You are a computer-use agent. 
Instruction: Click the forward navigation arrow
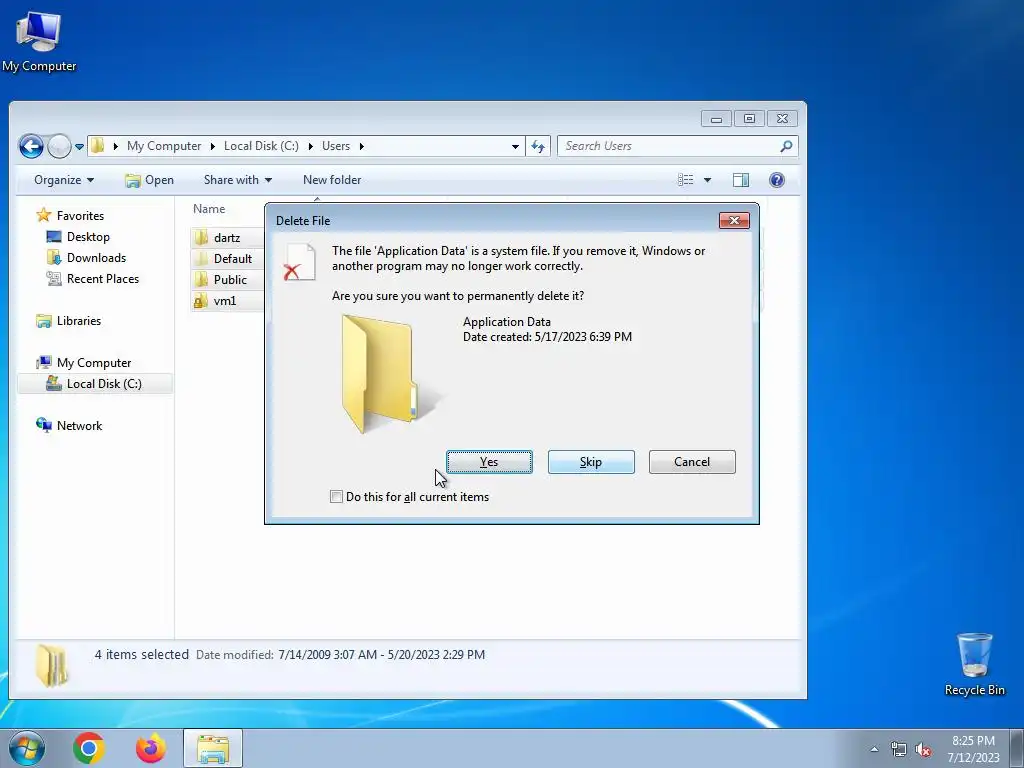pos(59,146)
